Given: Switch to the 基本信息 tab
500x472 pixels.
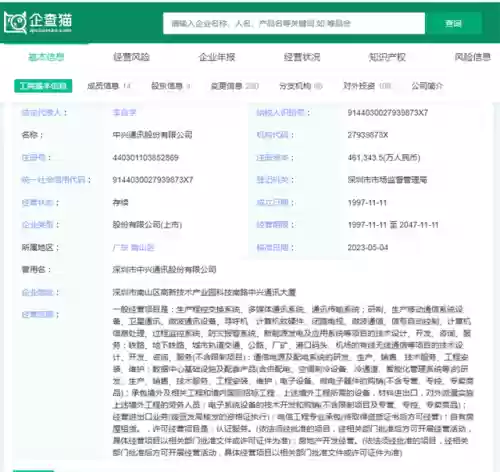Looking at the screenshot, I should [46, 57].
